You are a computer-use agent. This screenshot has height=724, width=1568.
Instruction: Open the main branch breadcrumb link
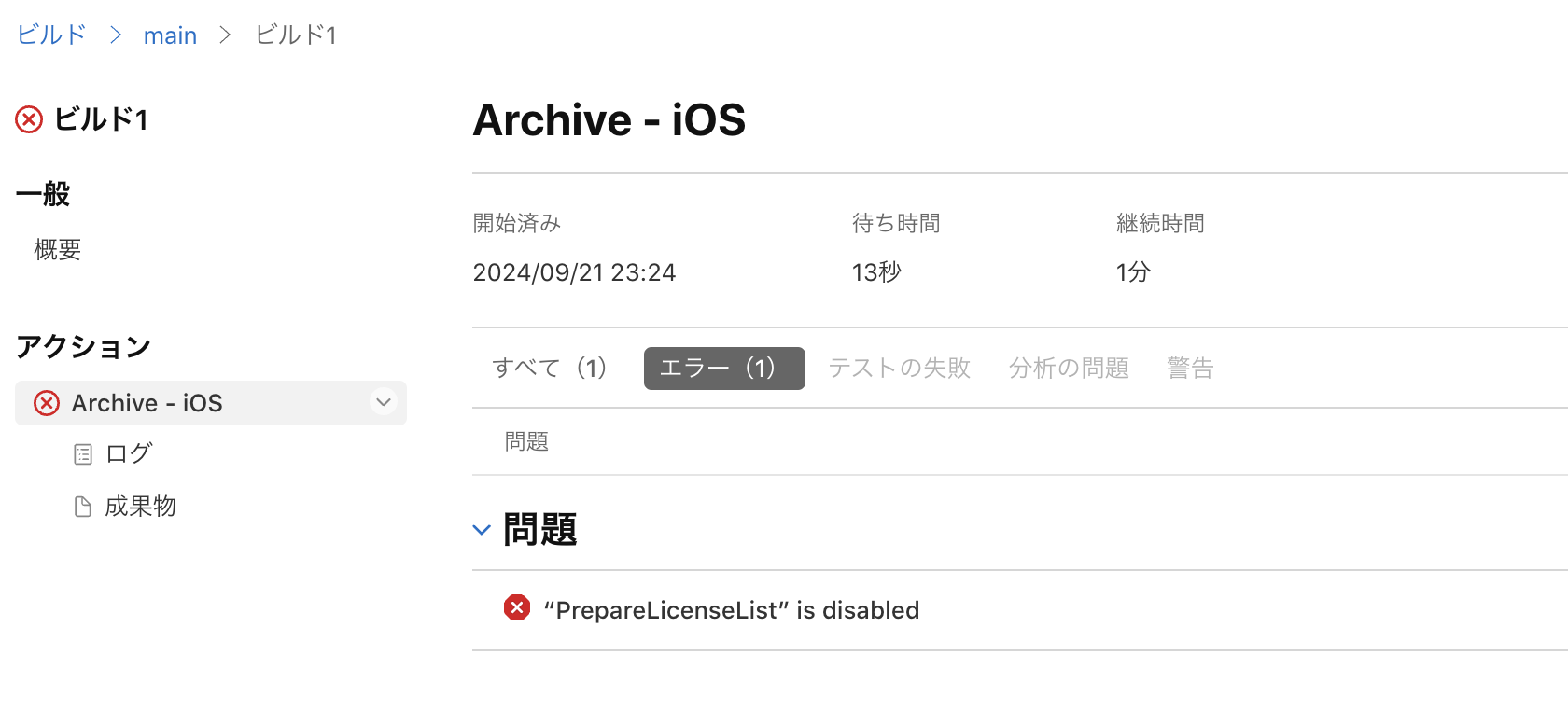(x=170, y=35)
